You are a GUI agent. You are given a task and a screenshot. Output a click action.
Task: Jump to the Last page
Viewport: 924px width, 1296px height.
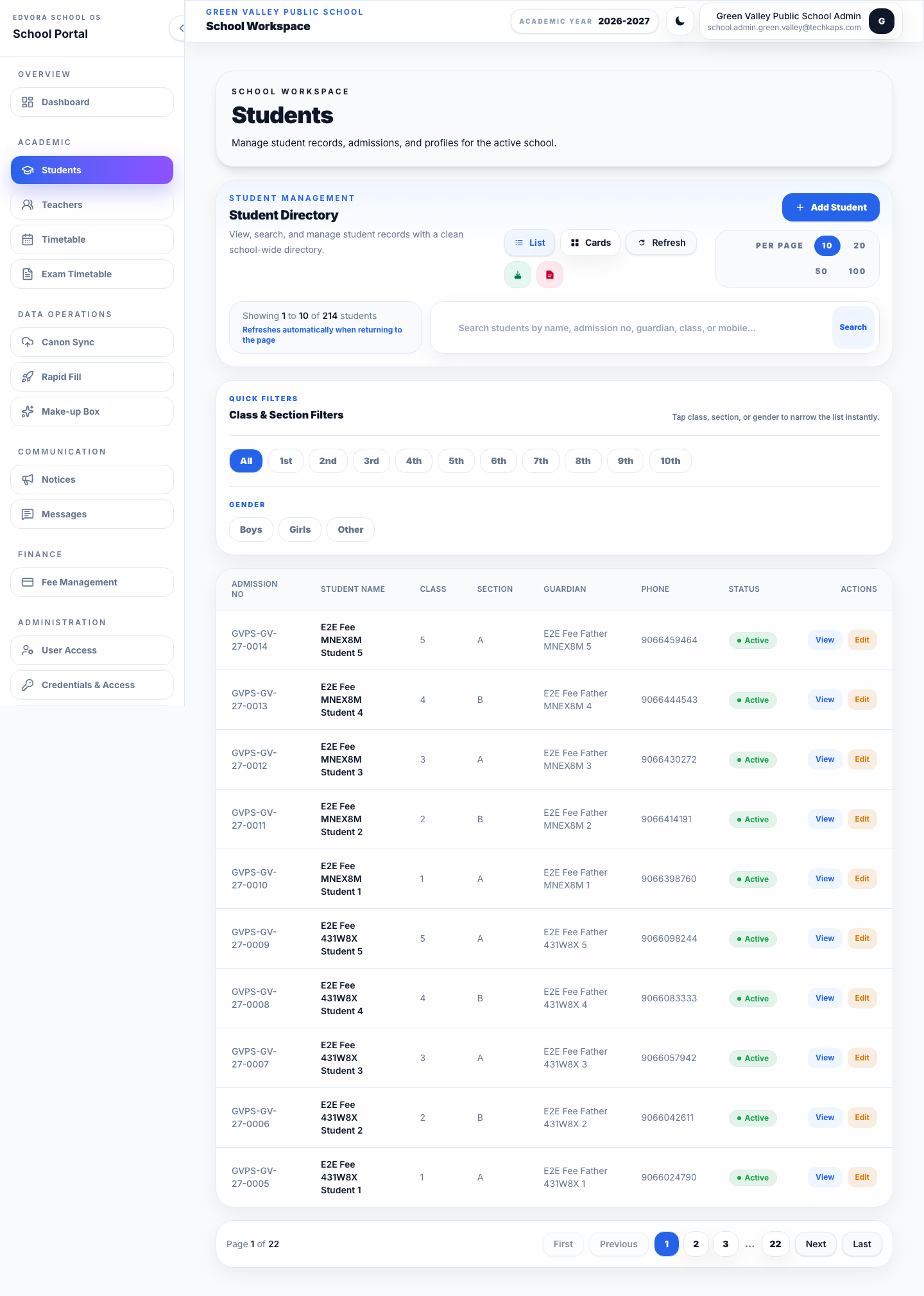pyautogui.click(x=862, y=1244)
